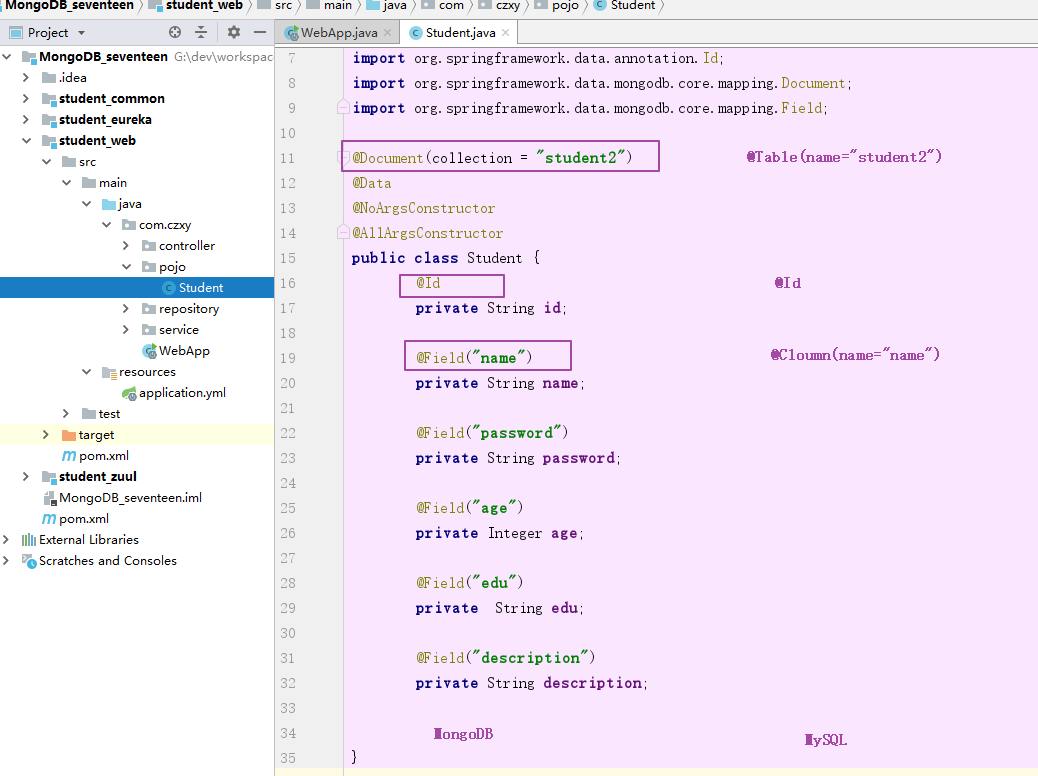Screen dimensions: 1038x776
Task: Select the Student class in project tree
Action: click(x=200, y=288)
